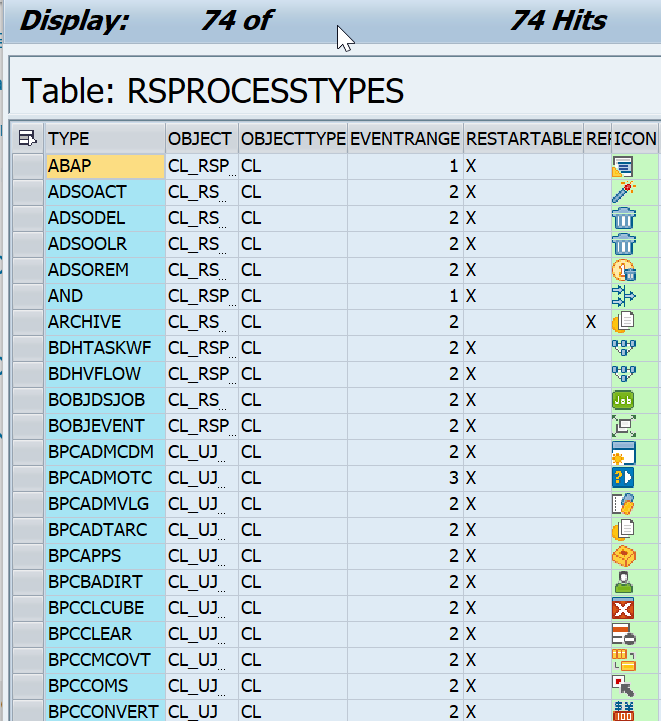
Task: Click the BPCCMCOVT row's icon
Action: pos(623,660)
